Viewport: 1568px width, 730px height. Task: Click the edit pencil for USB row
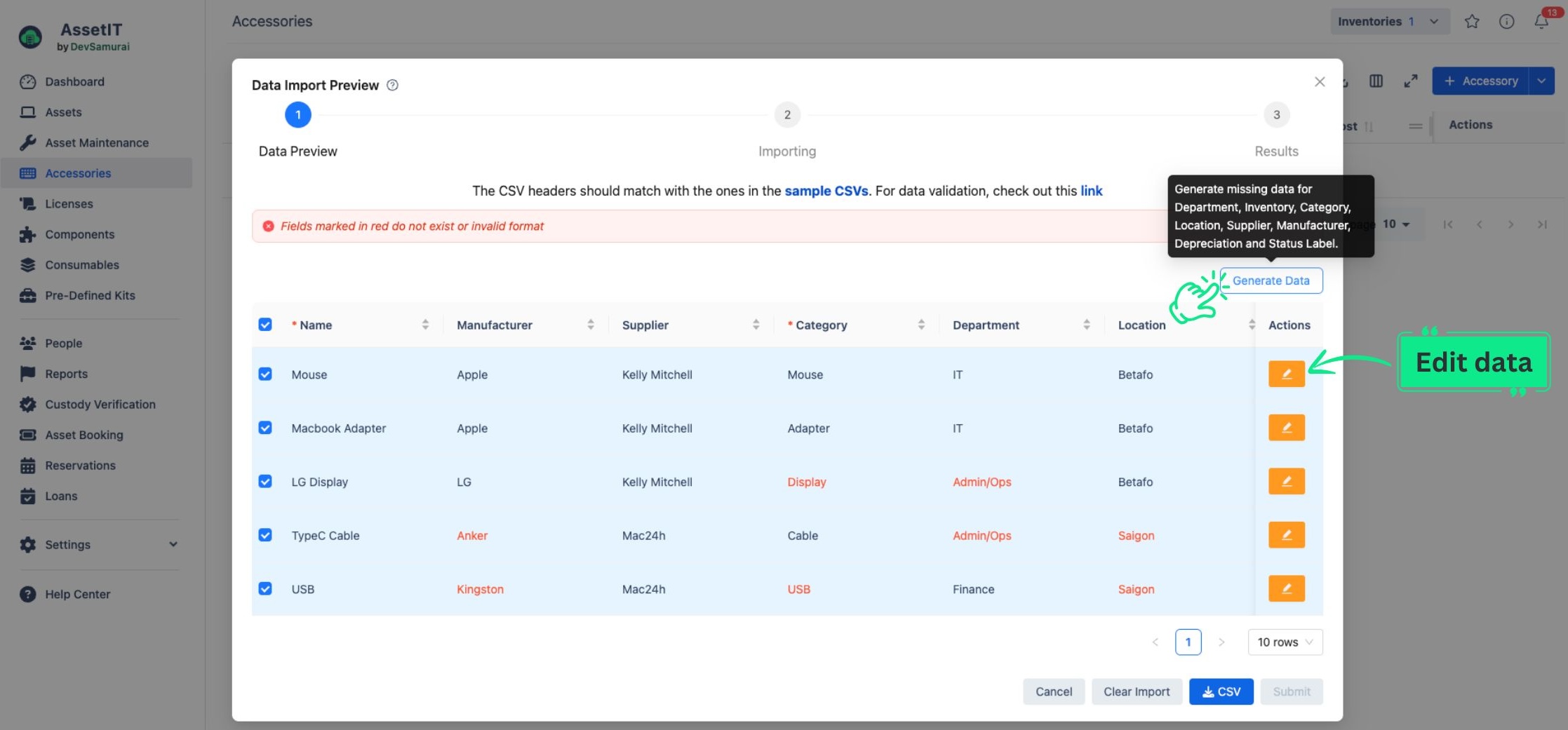1286,589
